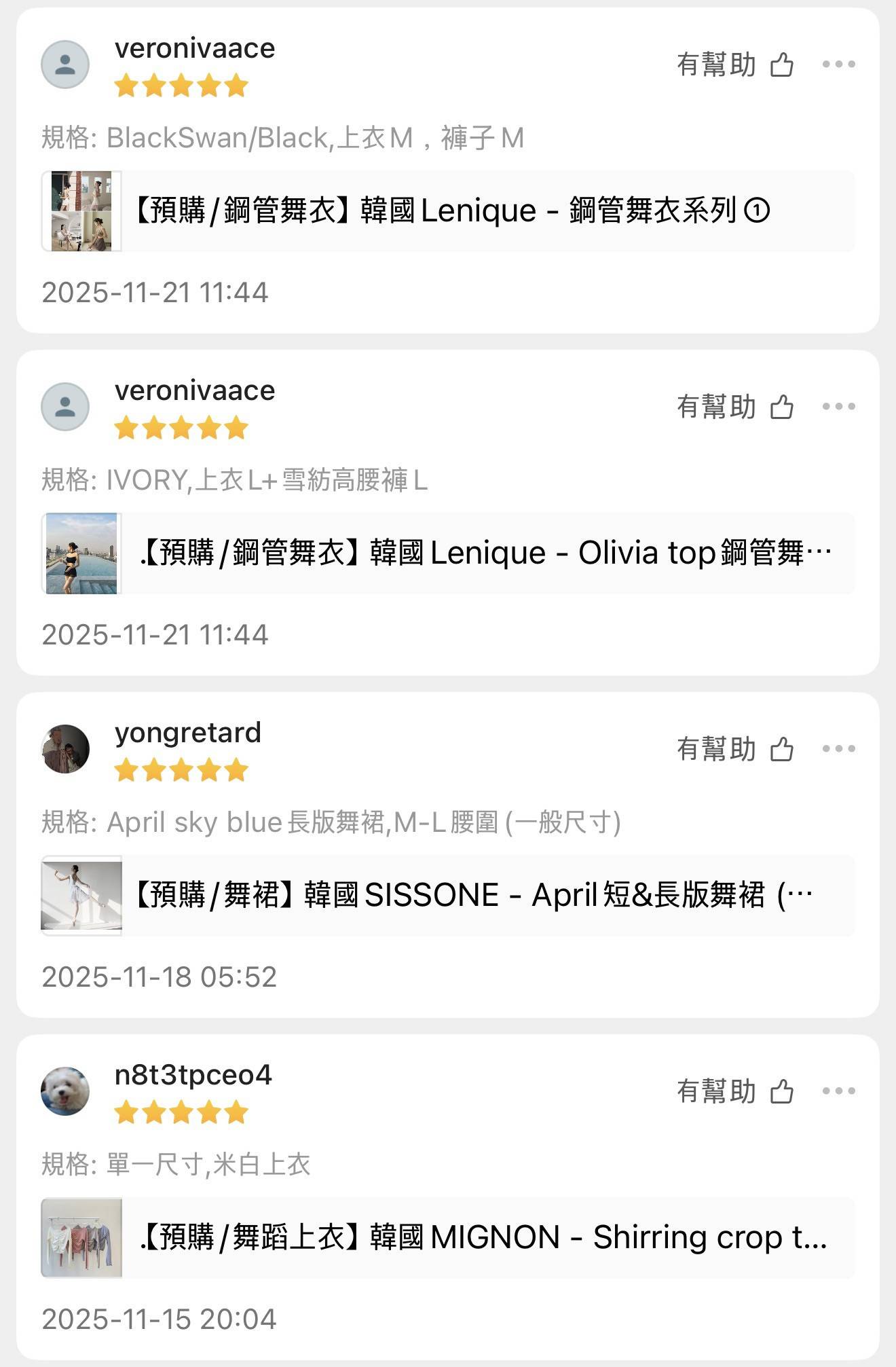The width and height of the screenshot is (896, 1367).
Task: Open three-dot menu on the IVORY review
Action: (x=838, y=407)
